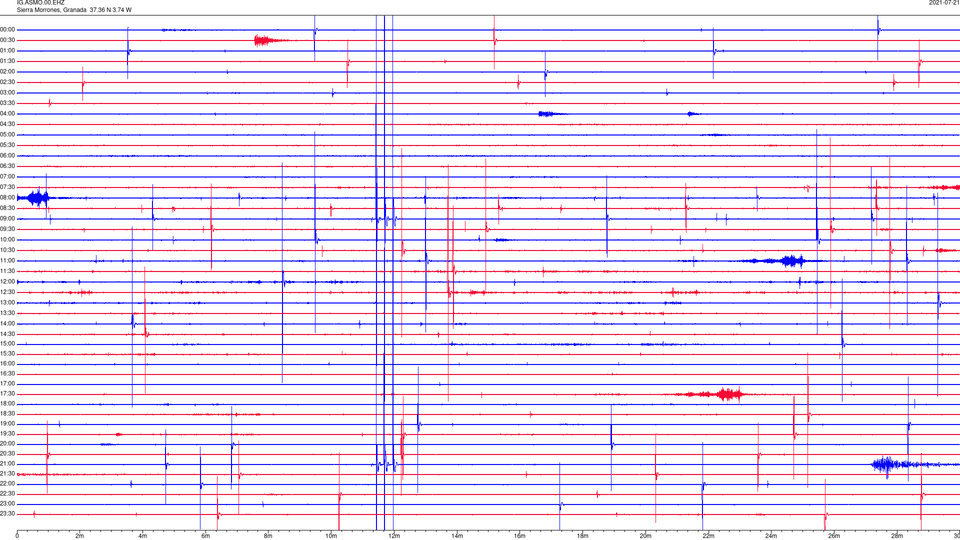Select the 04:30 trace time label

tap(8, 124)
